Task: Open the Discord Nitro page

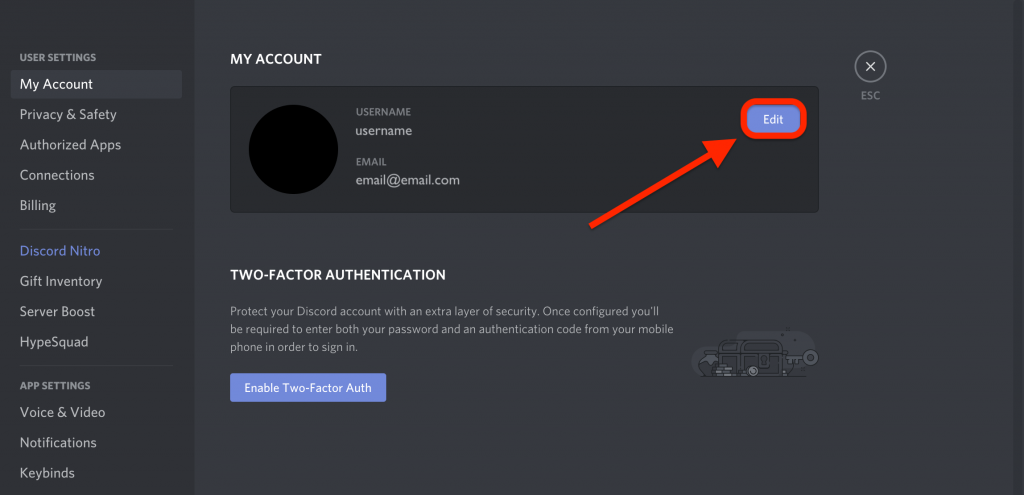Action: click(x=96, y=251)
